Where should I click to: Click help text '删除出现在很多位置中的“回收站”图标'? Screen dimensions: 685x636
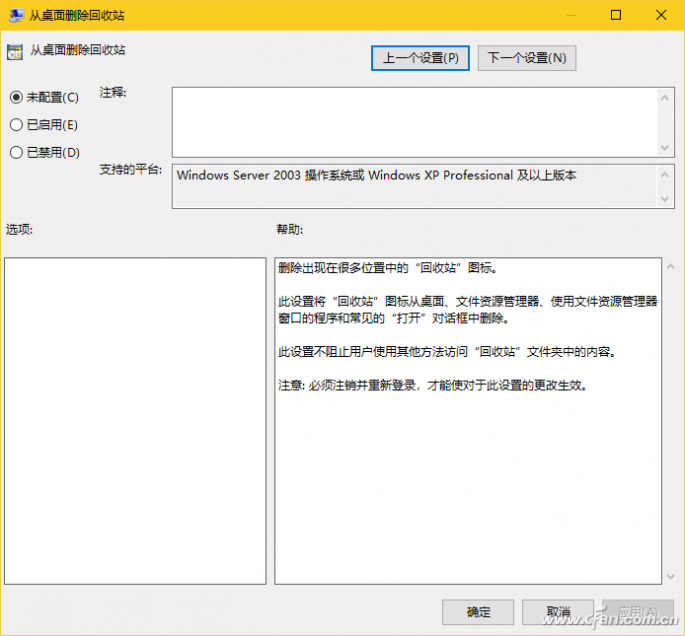point(388,267)
